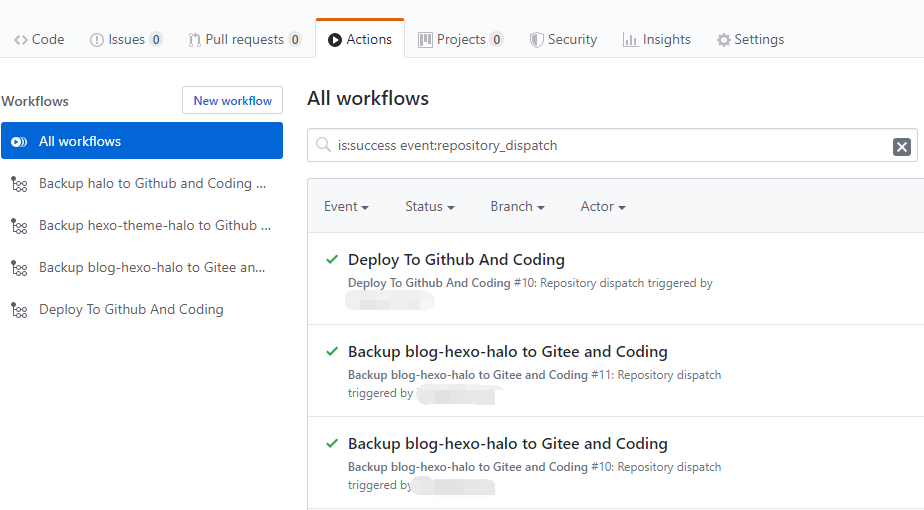
Task: Click the workflow filter search field
Action: click(612, 145)
